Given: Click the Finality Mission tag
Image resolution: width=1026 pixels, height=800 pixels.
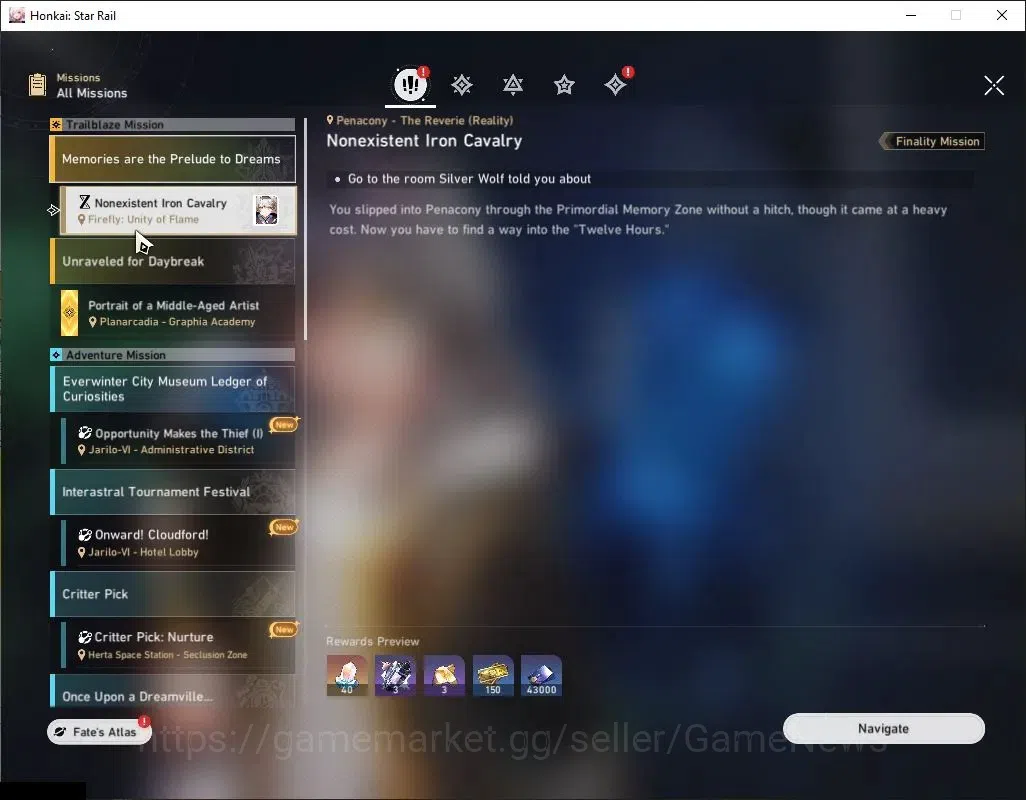Looking at the screenshot, I should [x=932, y=141].
